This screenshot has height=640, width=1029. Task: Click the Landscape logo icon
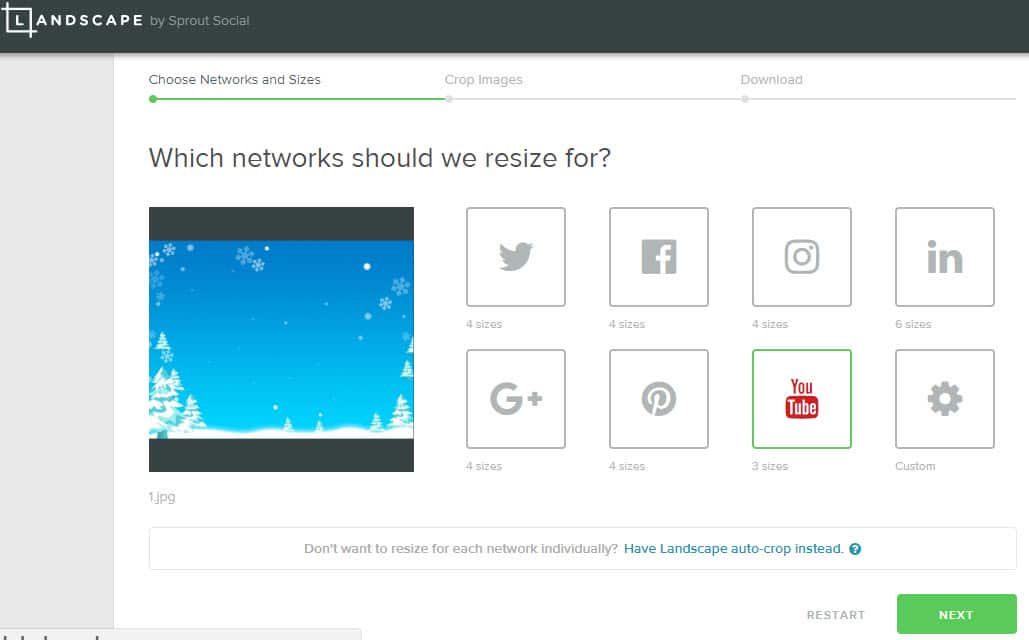[x=18, y=20]
